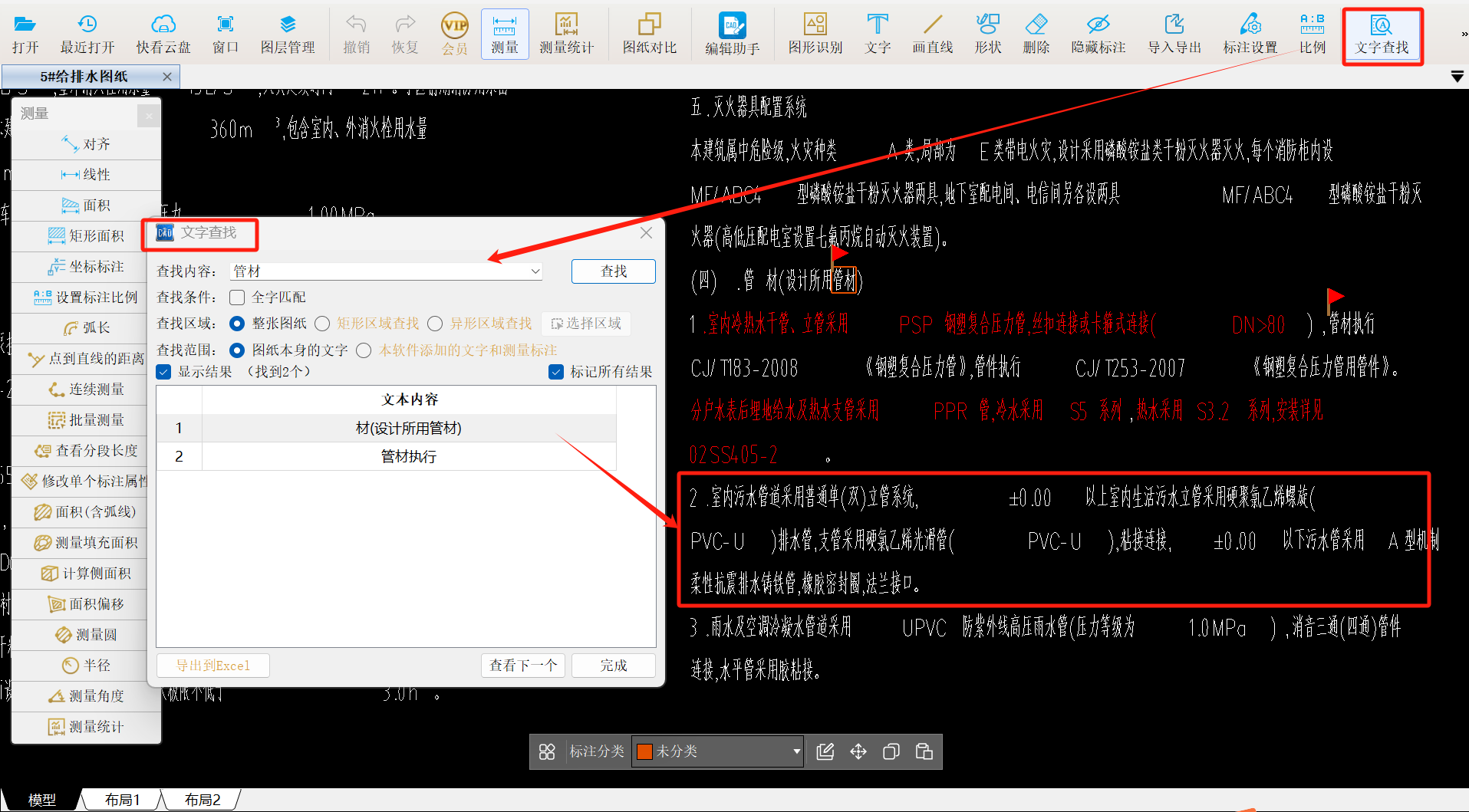This screenshot has height=812, width=1469.
Task: Open 测量统计 in the top toolbar
Action: point(566,35)
